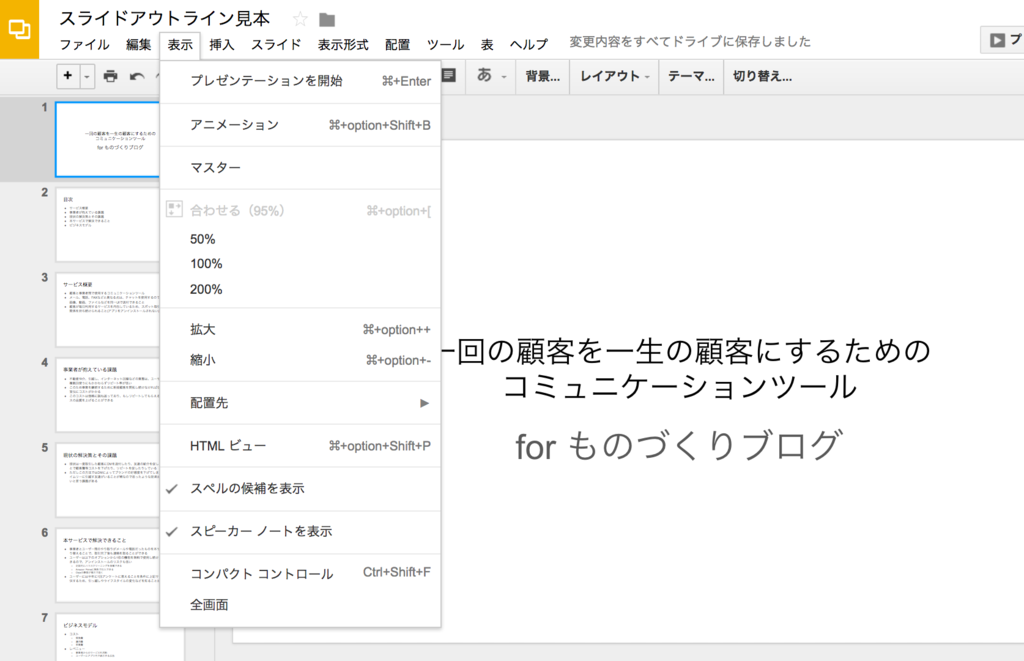This screenshot has height=661, width=1024.
Task: Select slide 6 thumbnail
Action: 108,565
